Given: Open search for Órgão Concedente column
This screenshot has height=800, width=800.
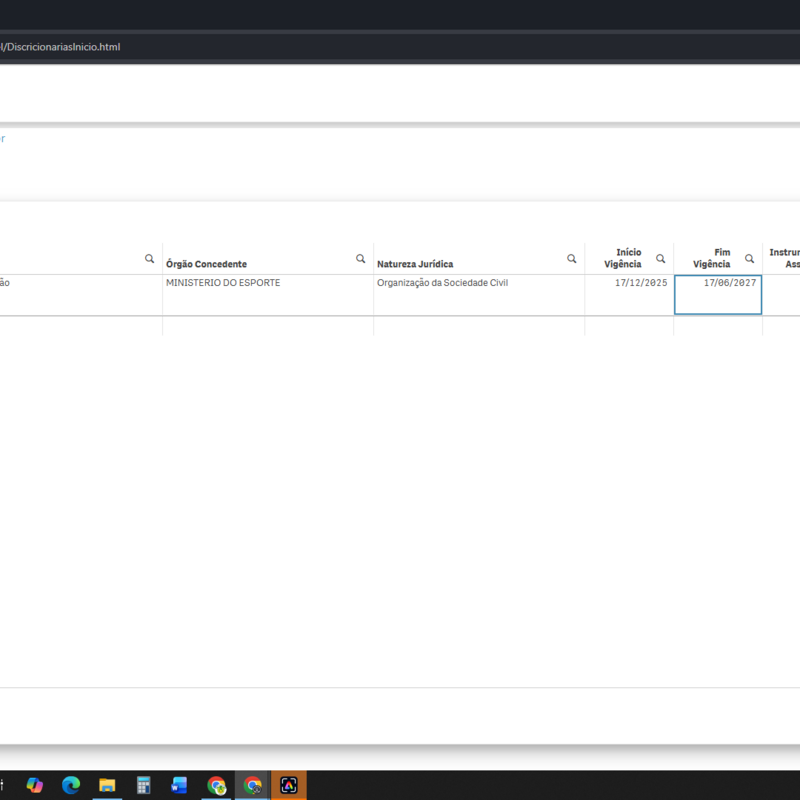Looking at the screenshot, I should pyautogui.click(x=360, y=259).
